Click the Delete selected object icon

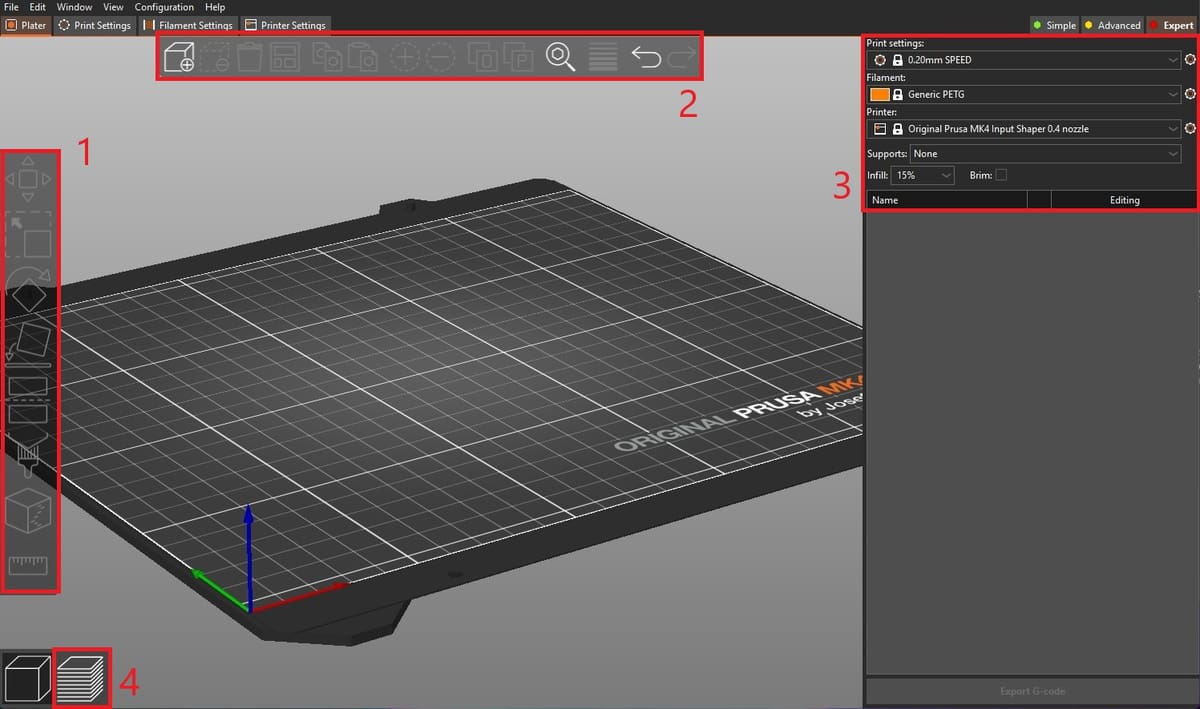click(215, 57)
